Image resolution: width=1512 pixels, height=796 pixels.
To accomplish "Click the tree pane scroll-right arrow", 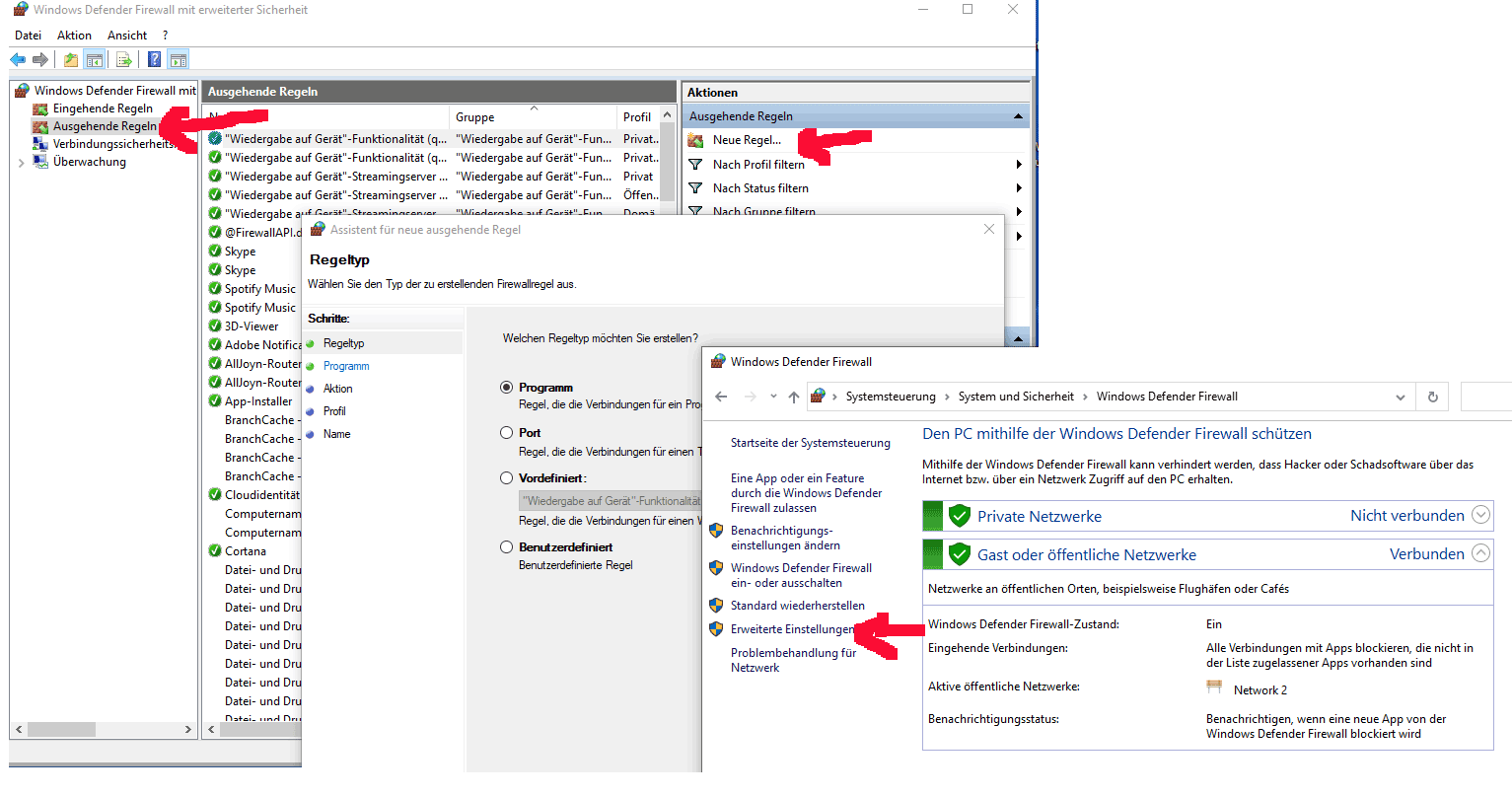I will click(x=188, y=730).
